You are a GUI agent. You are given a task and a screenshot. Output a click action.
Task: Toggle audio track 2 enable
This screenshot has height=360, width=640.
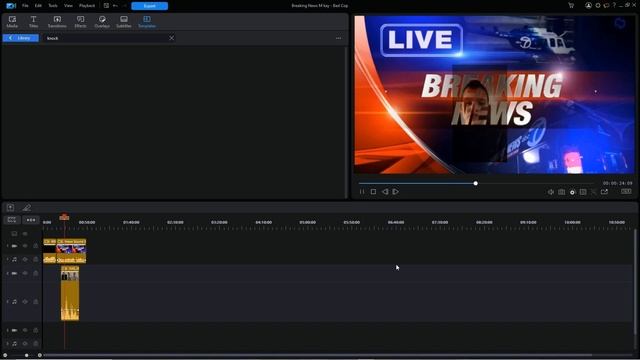click(25, 302)
